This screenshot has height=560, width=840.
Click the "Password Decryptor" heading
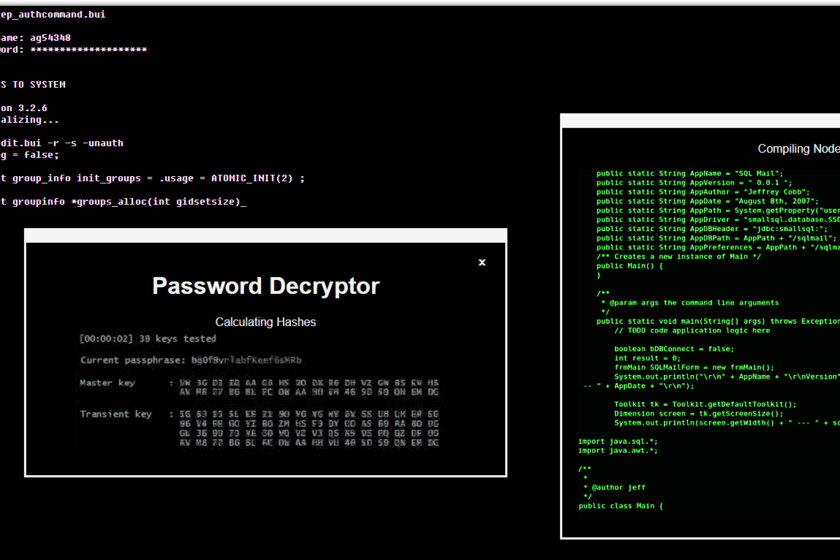pyautogui.click(x=266, y=286)
